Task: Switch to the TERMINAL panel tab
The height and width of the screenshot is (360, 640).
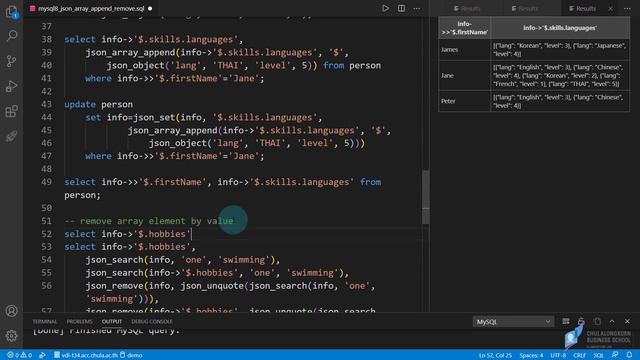Action: coord(45,322)
